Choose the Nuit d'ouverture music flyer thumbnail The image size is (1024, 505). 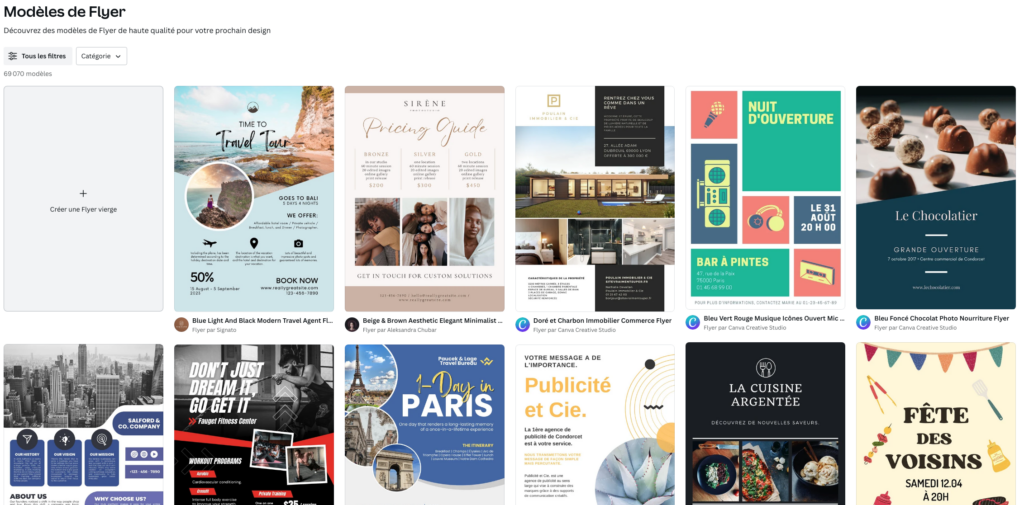(765, 198)
